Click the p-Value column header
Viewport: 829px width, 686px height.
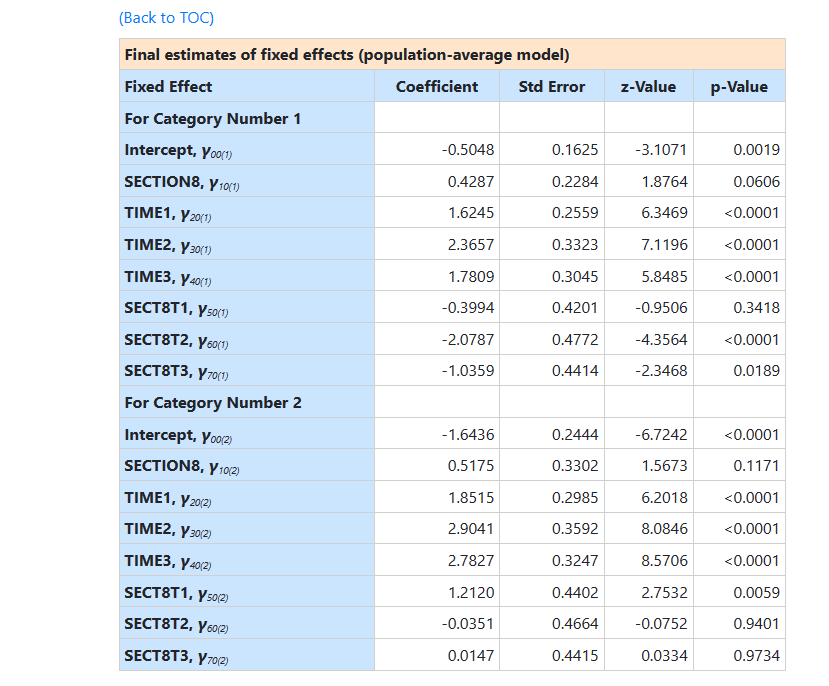(x=739, y=87)
